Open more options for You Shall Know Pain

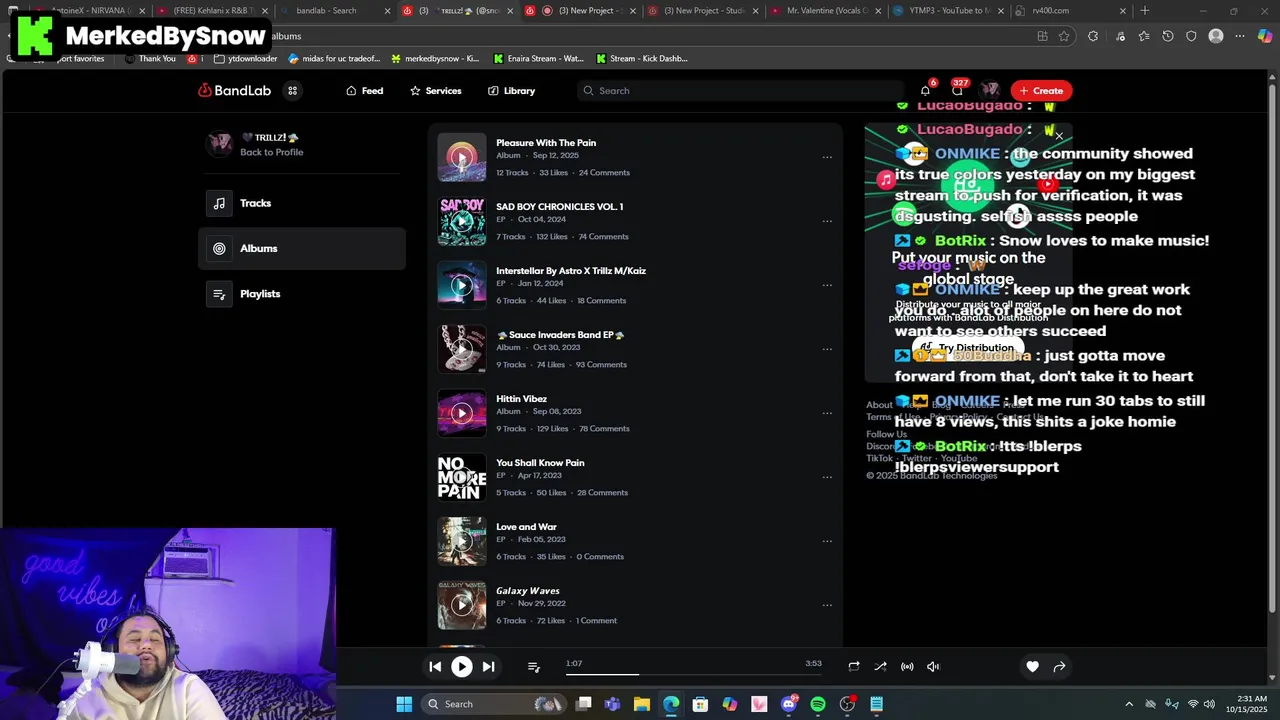(x=827, y=477)
